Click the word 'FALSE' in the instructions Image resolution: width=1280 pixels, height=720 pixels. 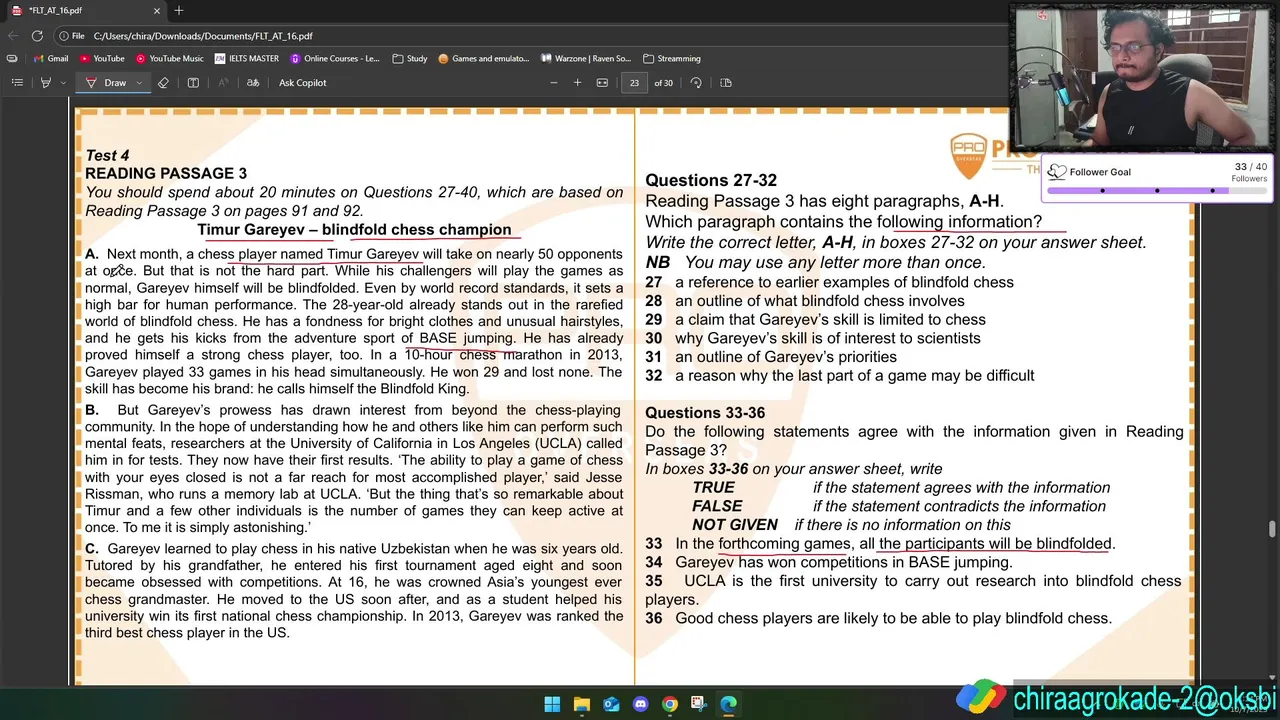[717, 507]
